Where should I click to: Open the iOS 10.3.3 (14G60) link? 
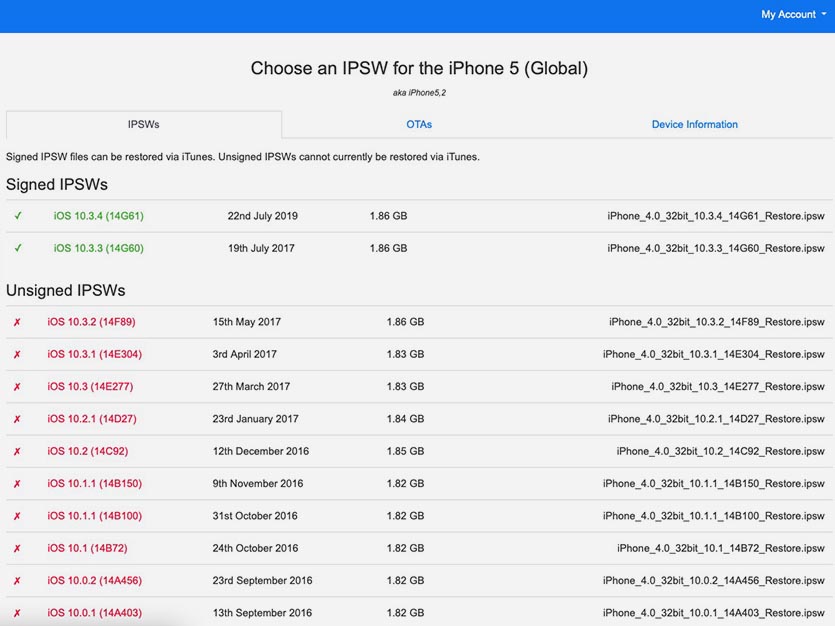99,248
